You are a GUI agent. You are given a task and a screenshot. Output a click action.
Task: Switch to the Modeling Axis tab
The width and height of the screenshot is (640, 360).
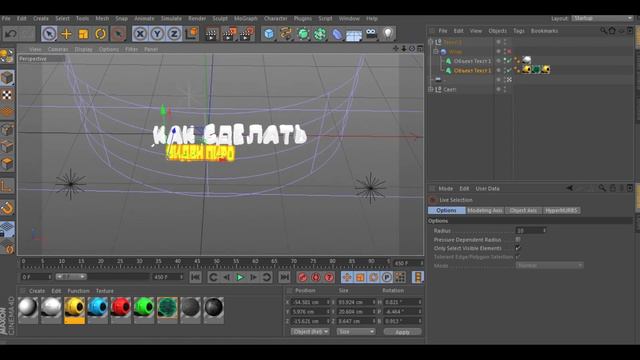(485, 211)
